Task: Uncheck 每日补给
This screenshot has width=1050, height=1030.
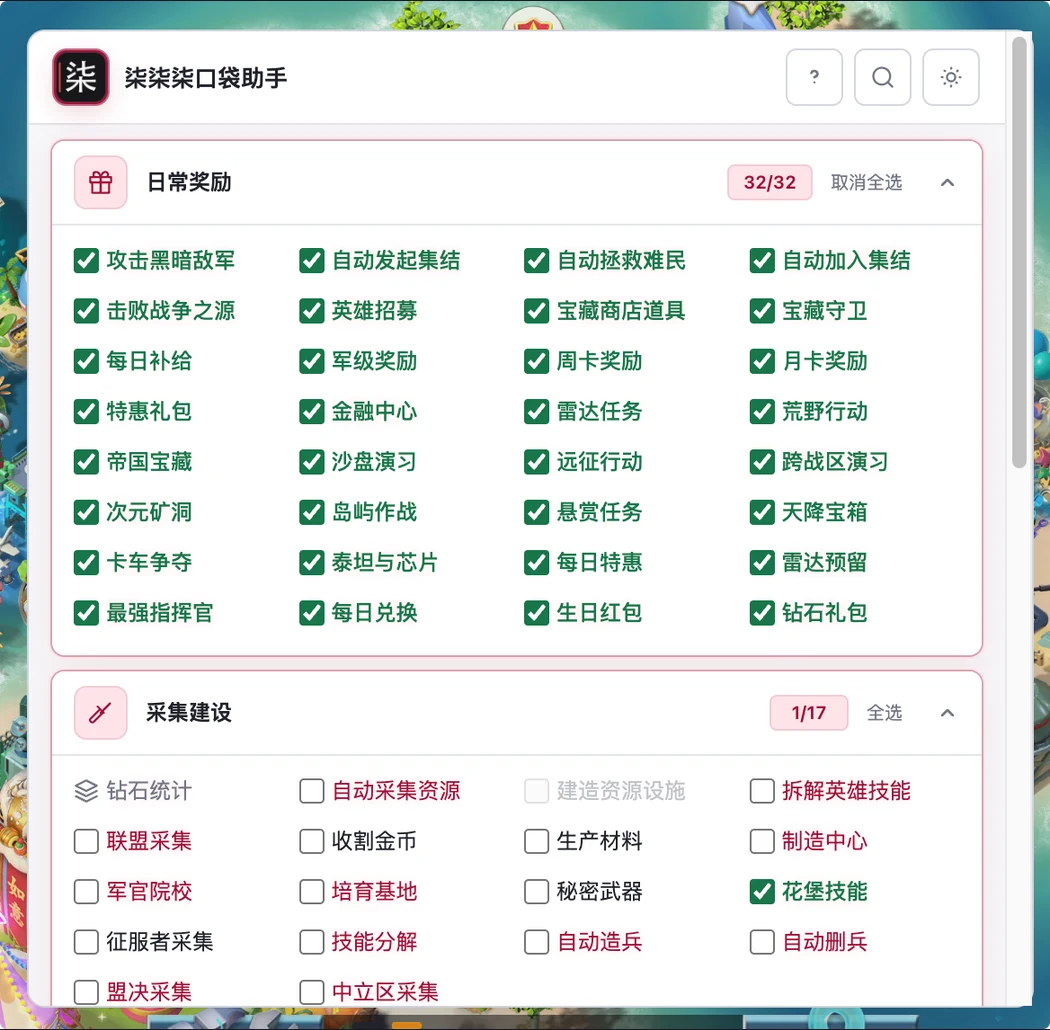Action: pos(86,361)
